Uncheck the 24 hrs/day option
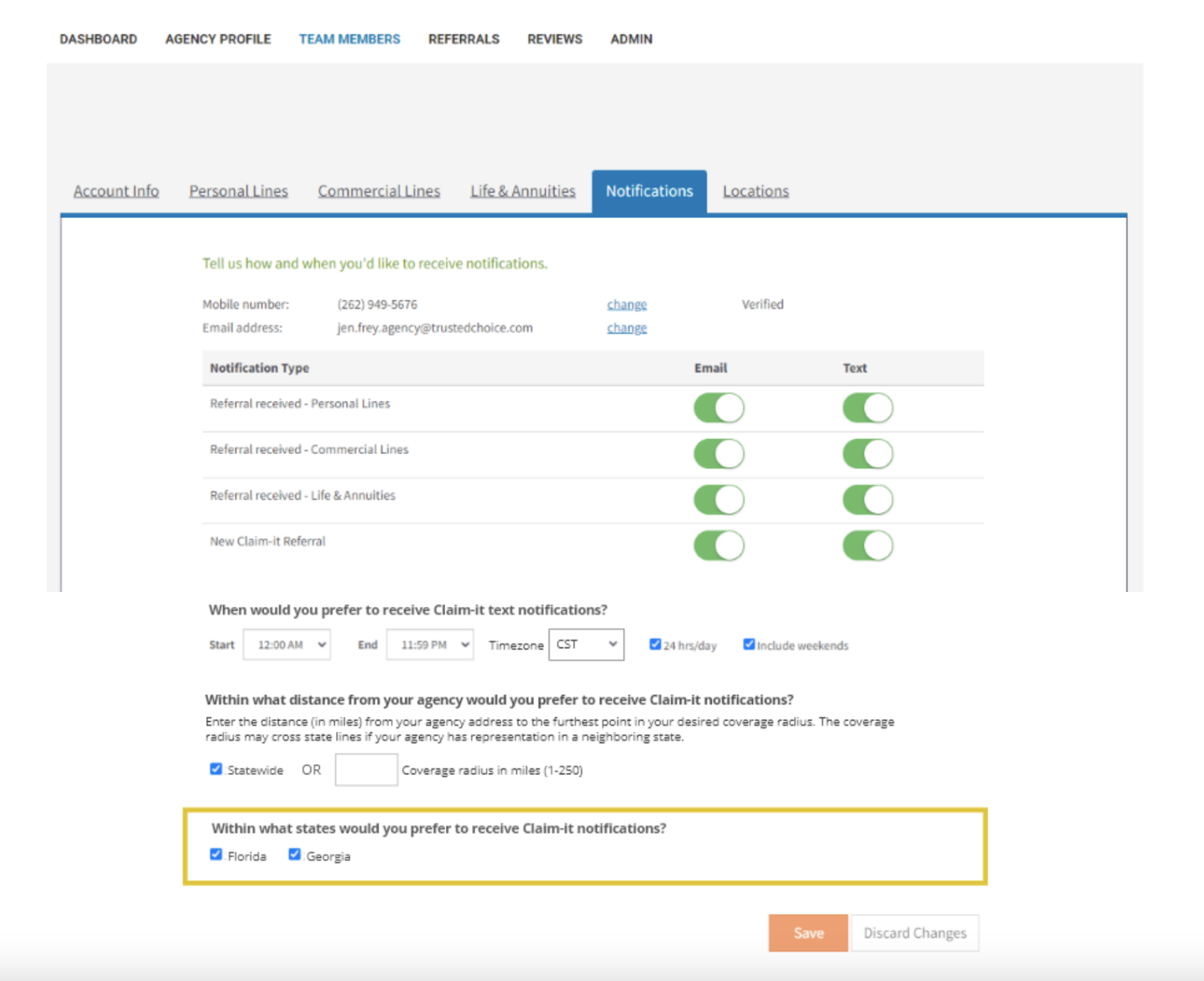Viewport: 1204px width, 981px height. [656, 644]
